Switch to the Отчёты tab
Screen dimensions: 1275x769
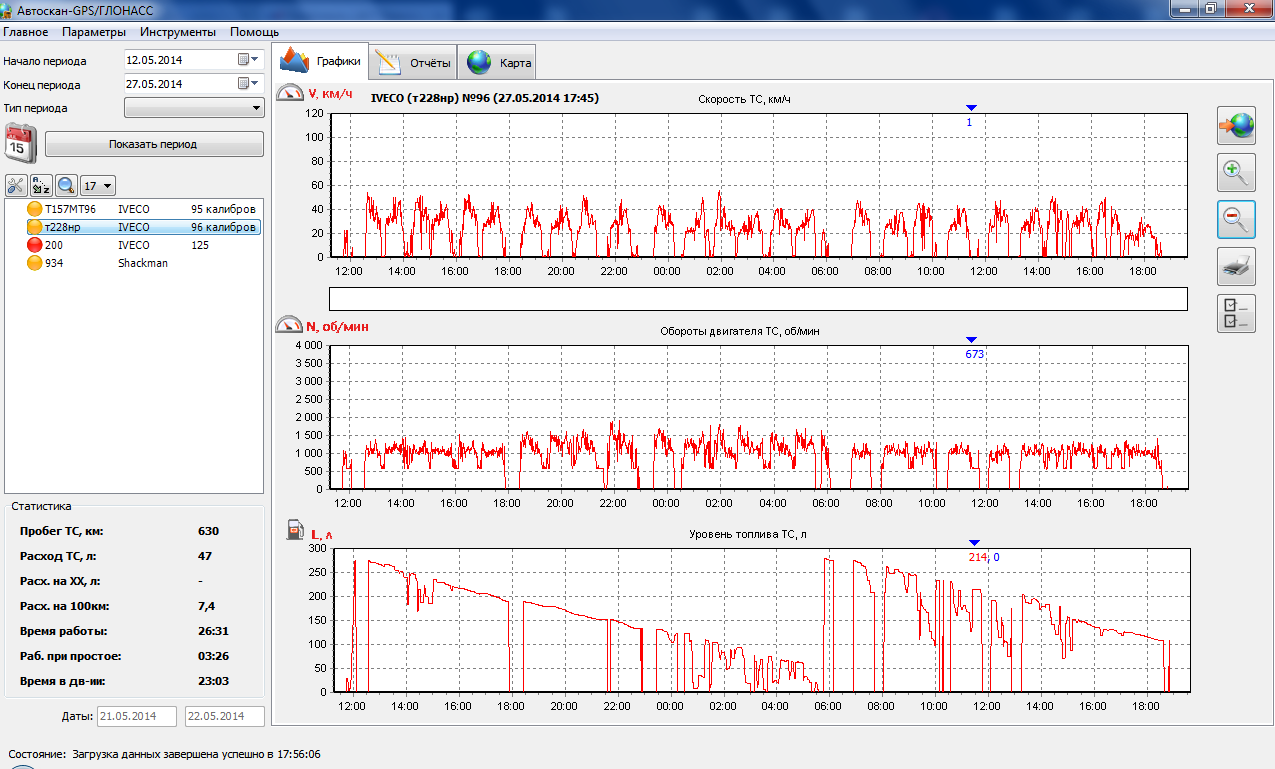tap(414, 63)
